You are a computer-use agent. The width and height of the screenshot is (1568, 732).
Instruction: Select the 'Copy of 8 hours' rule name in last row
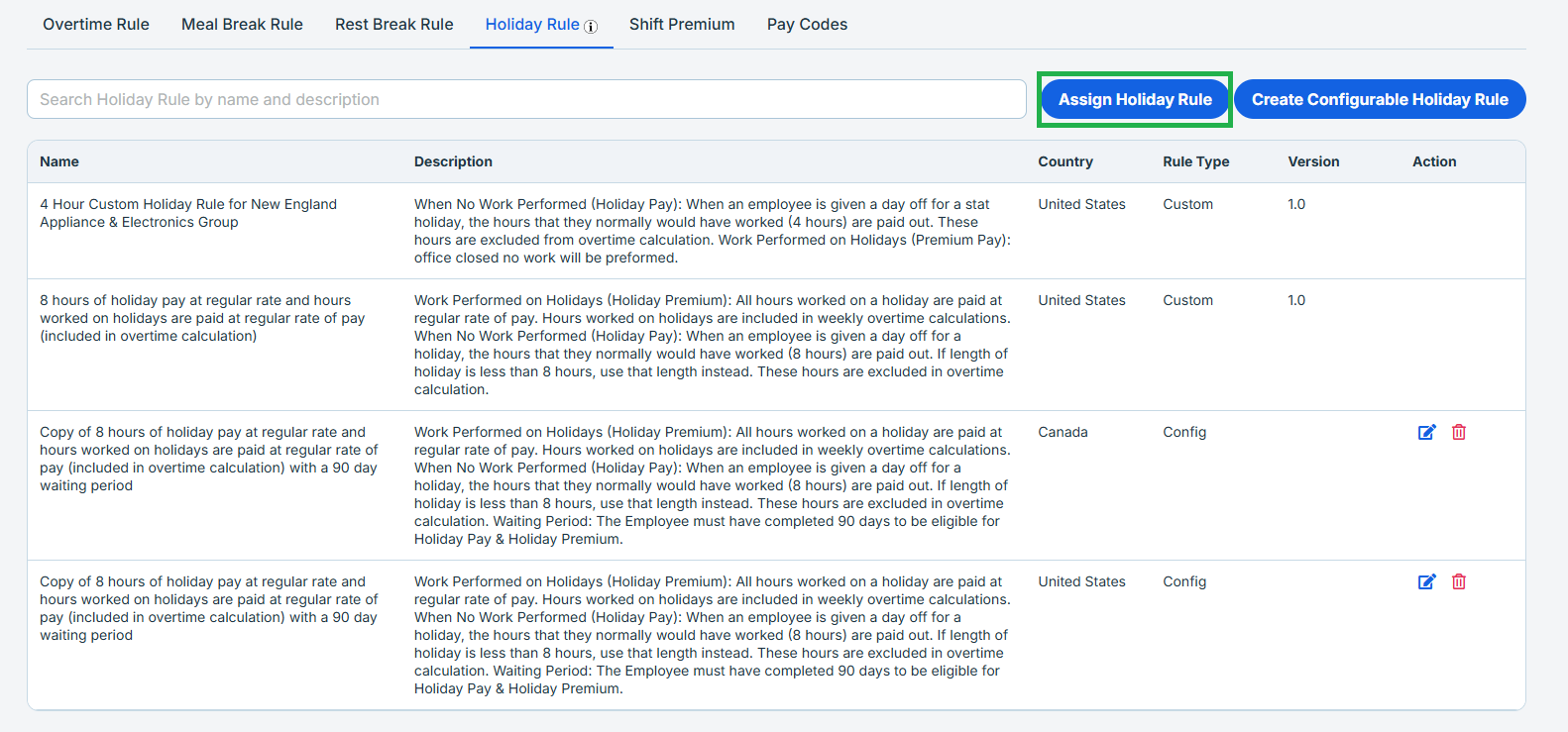208,608
